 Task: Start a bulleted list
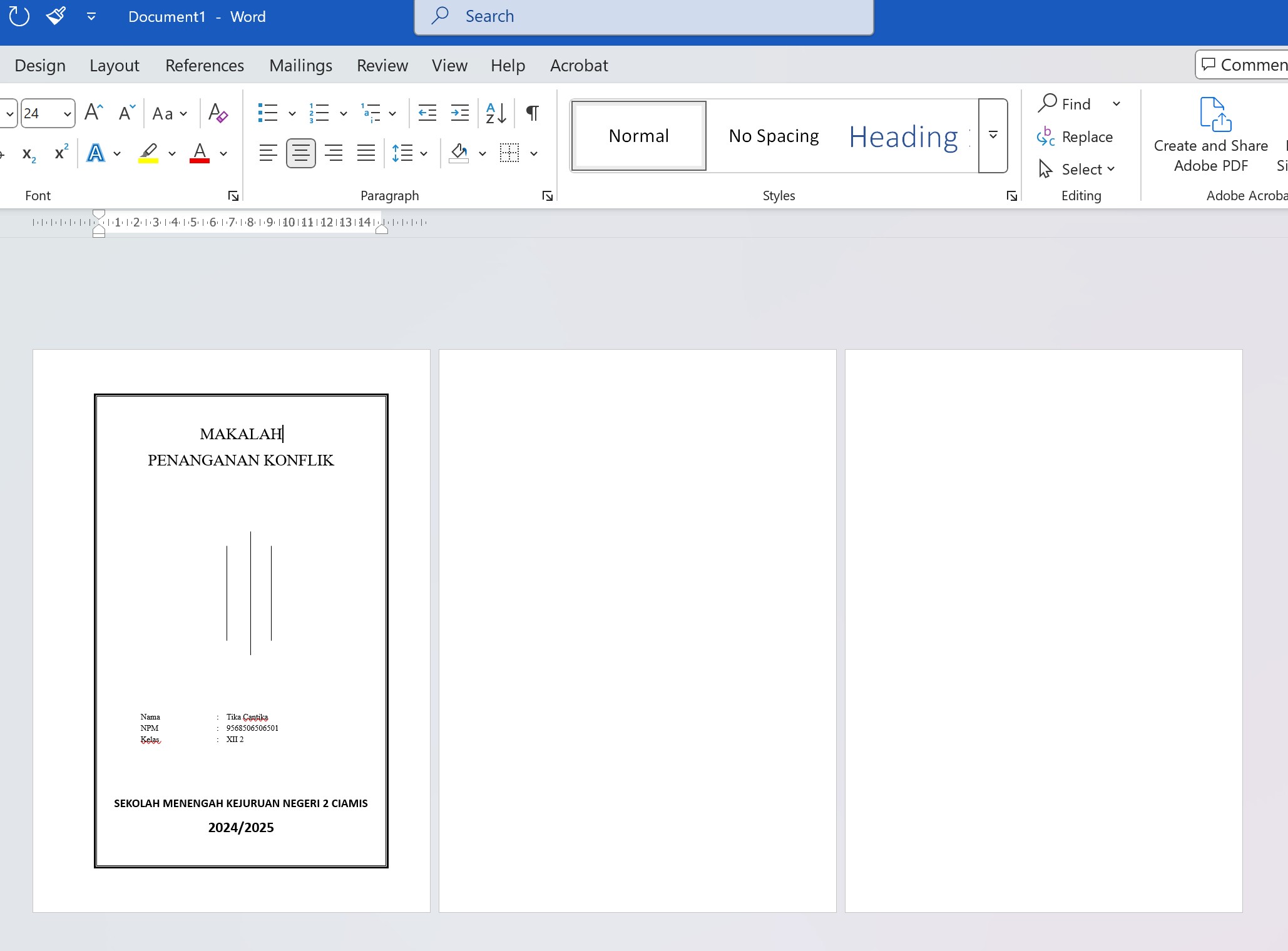[268, 113]
